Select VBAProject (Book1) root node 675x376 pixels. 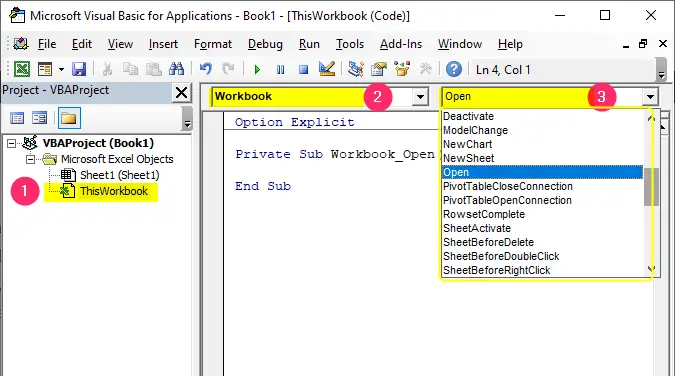click(98, 143)
